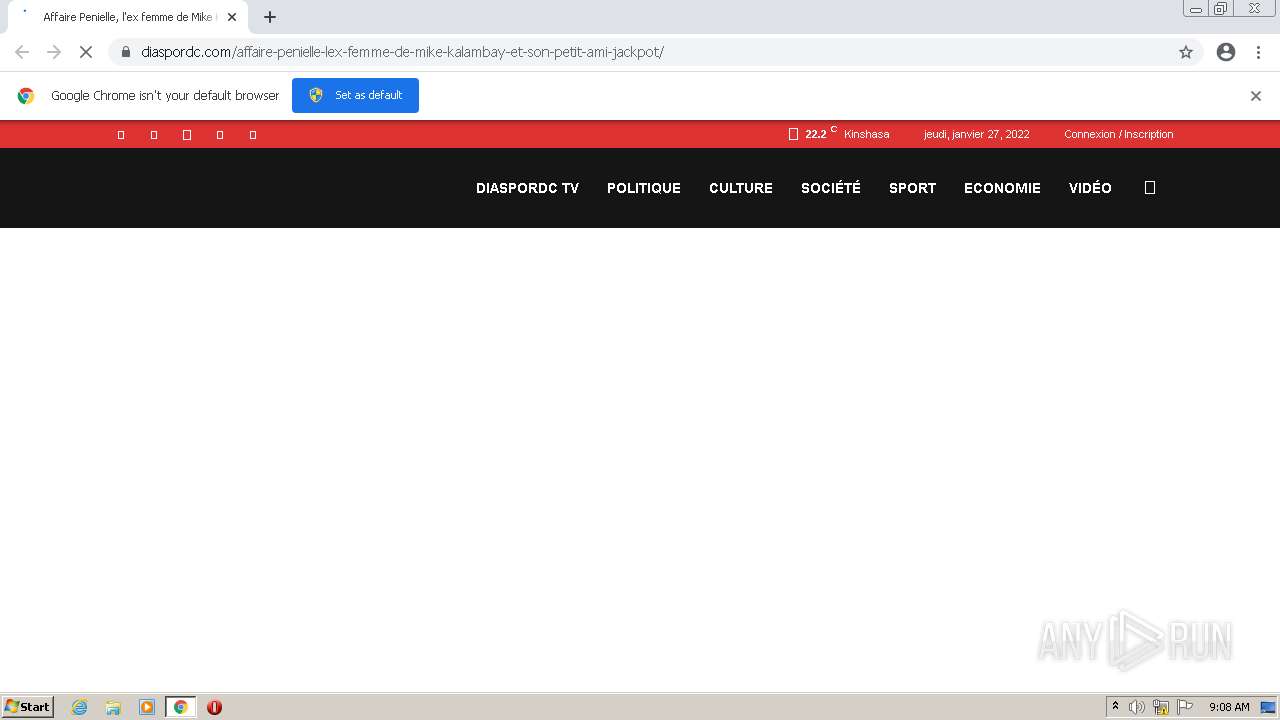Stop loading the page
The width and height of the screenshot is (1280, 720).
pyautogui.click(x=86, y=52)
